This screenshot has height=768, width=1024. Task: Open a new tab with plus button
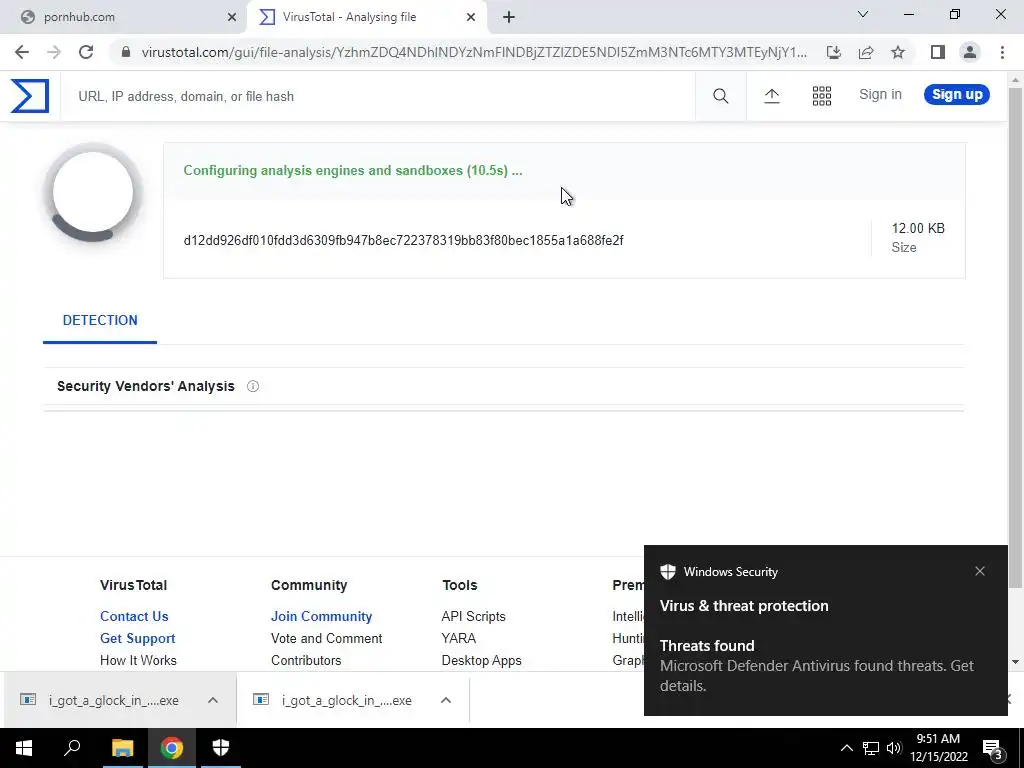509,17
